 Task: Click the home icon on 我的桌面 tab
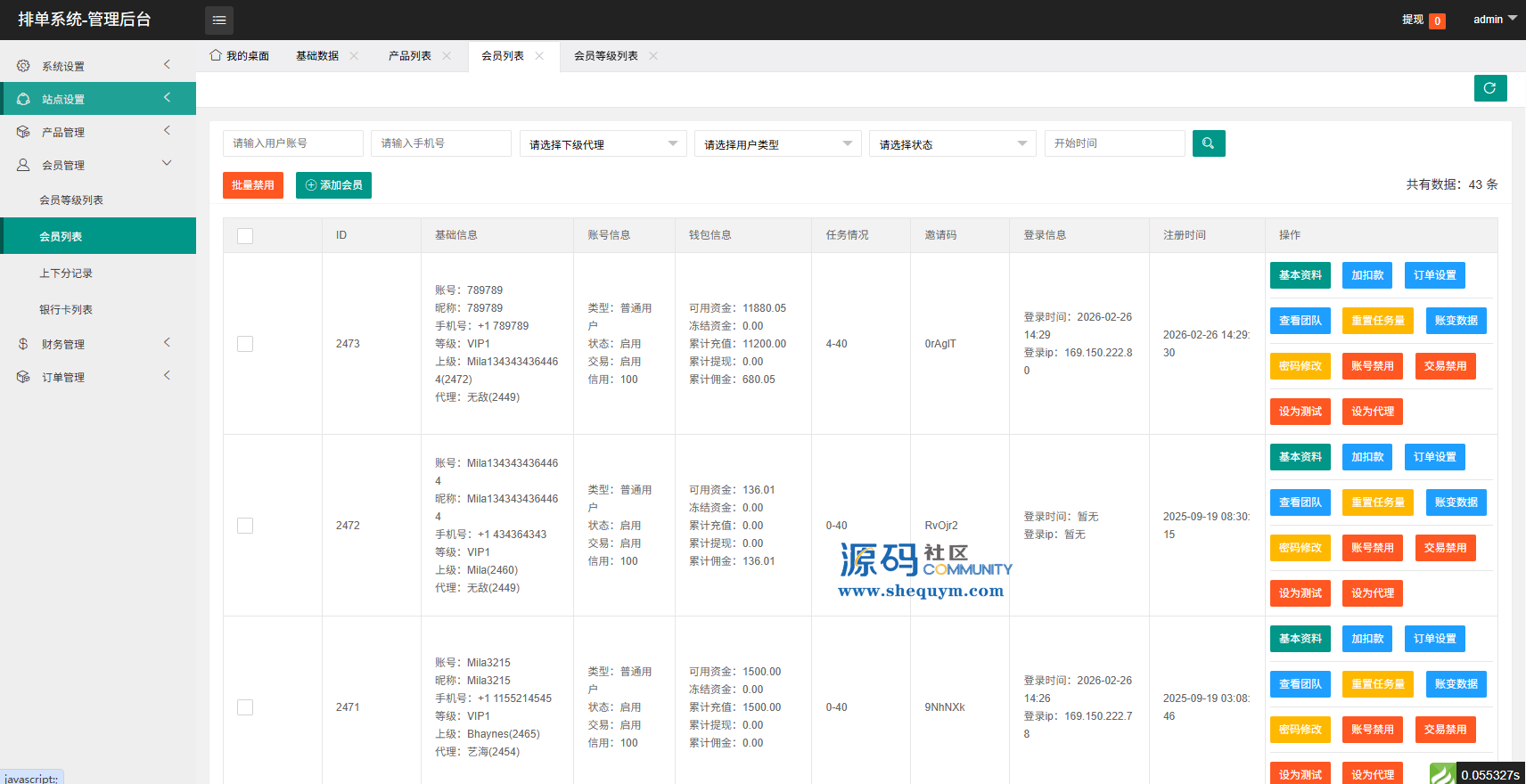pos(216,55)
